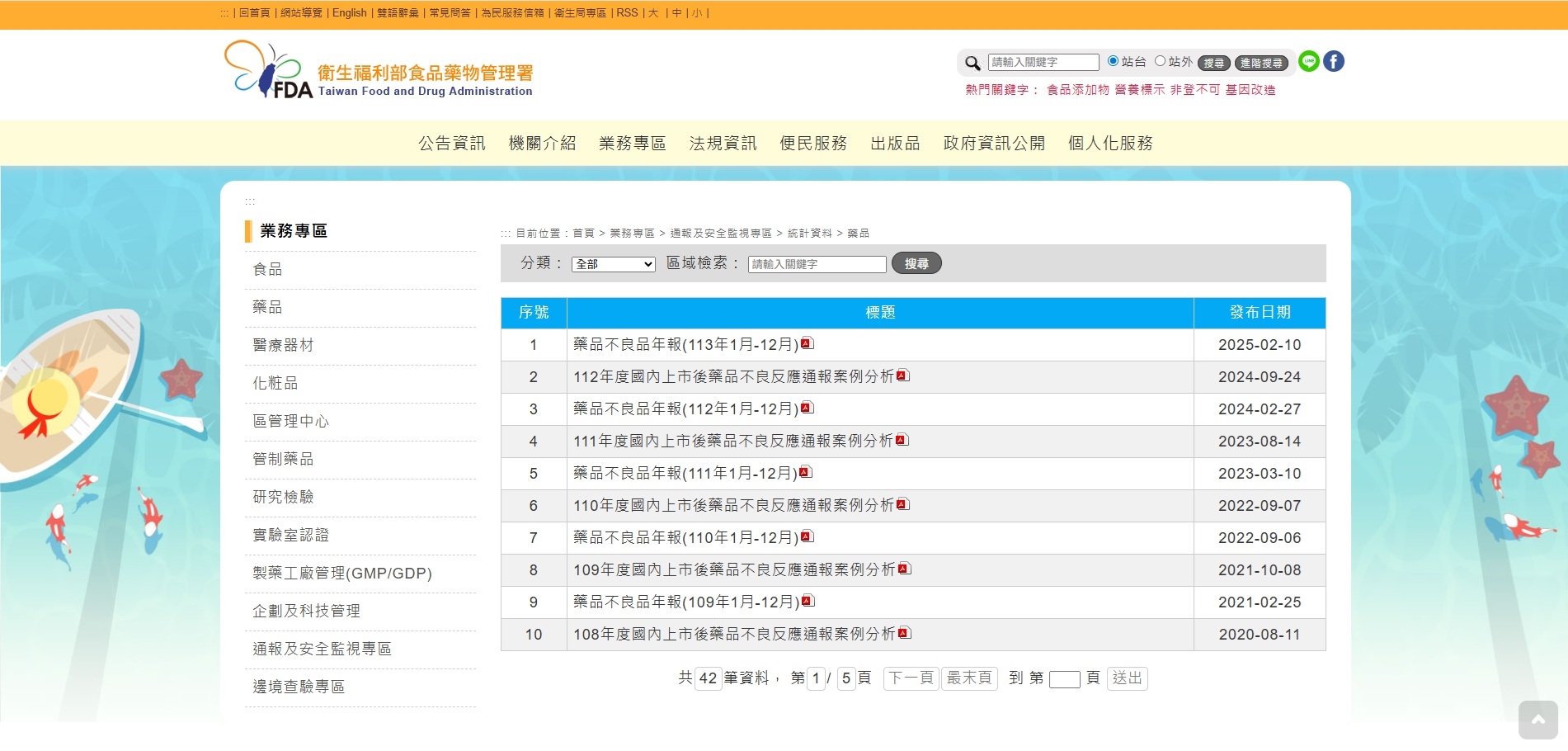Open 醫療器材 in the sidebar
Image resolution: width=1568 pixels, height=751 pixels.
[x=283, y=345]
